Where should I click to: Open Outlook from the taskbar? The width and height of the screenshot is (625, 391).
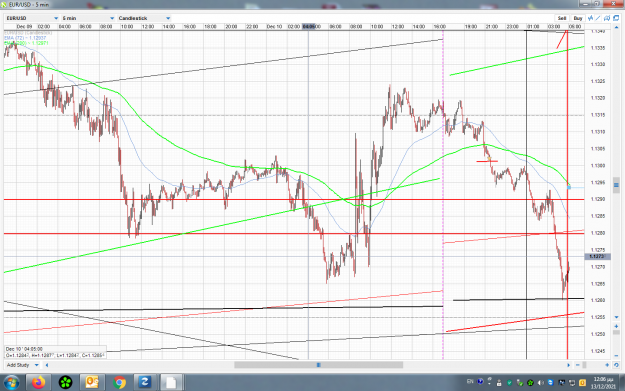point(92,383)
